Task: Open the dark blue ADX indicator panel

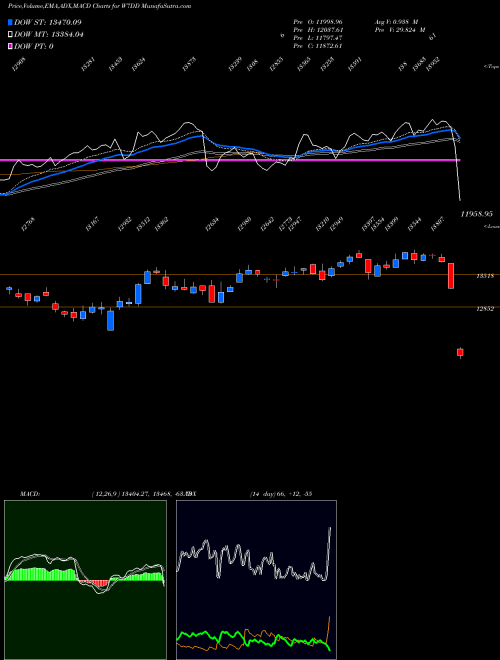Action: [256, 580]
